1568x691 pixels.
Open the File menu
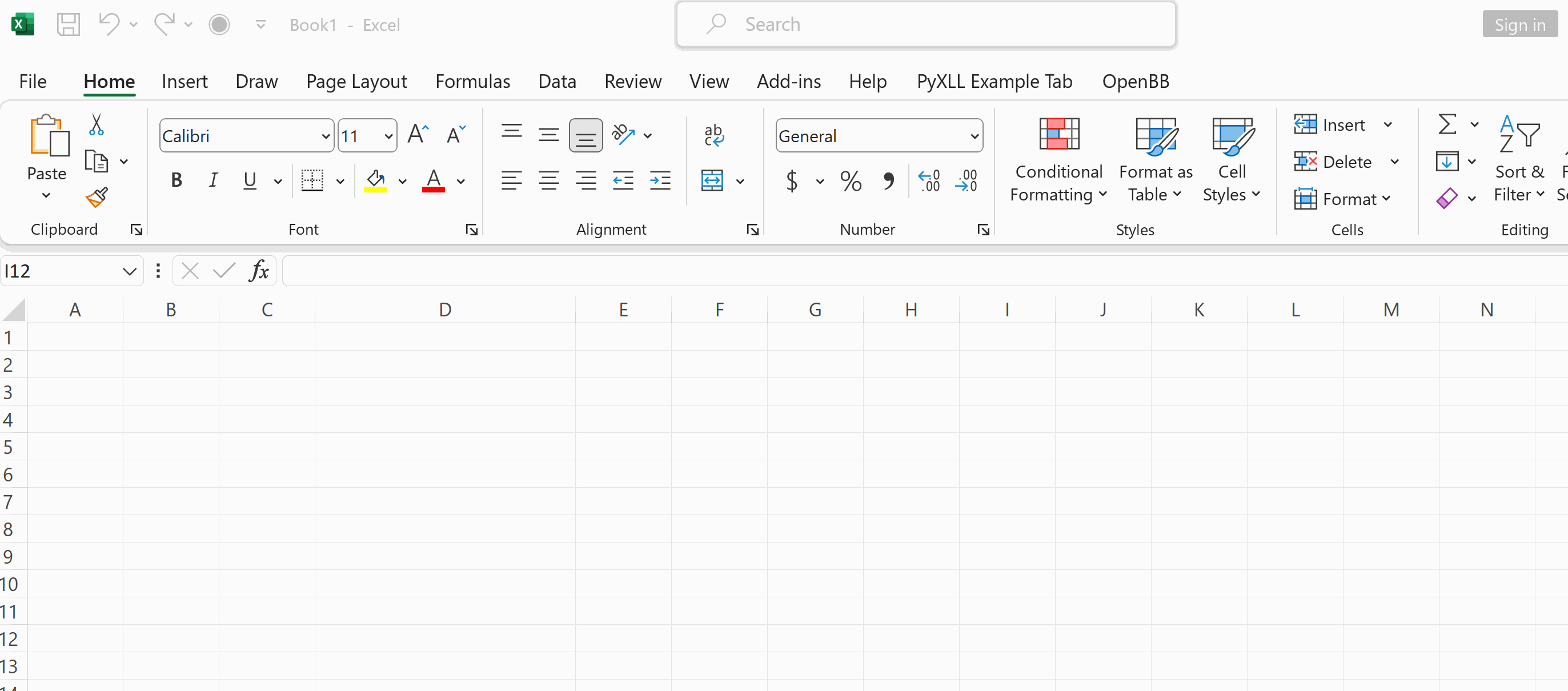click(33, 82)
